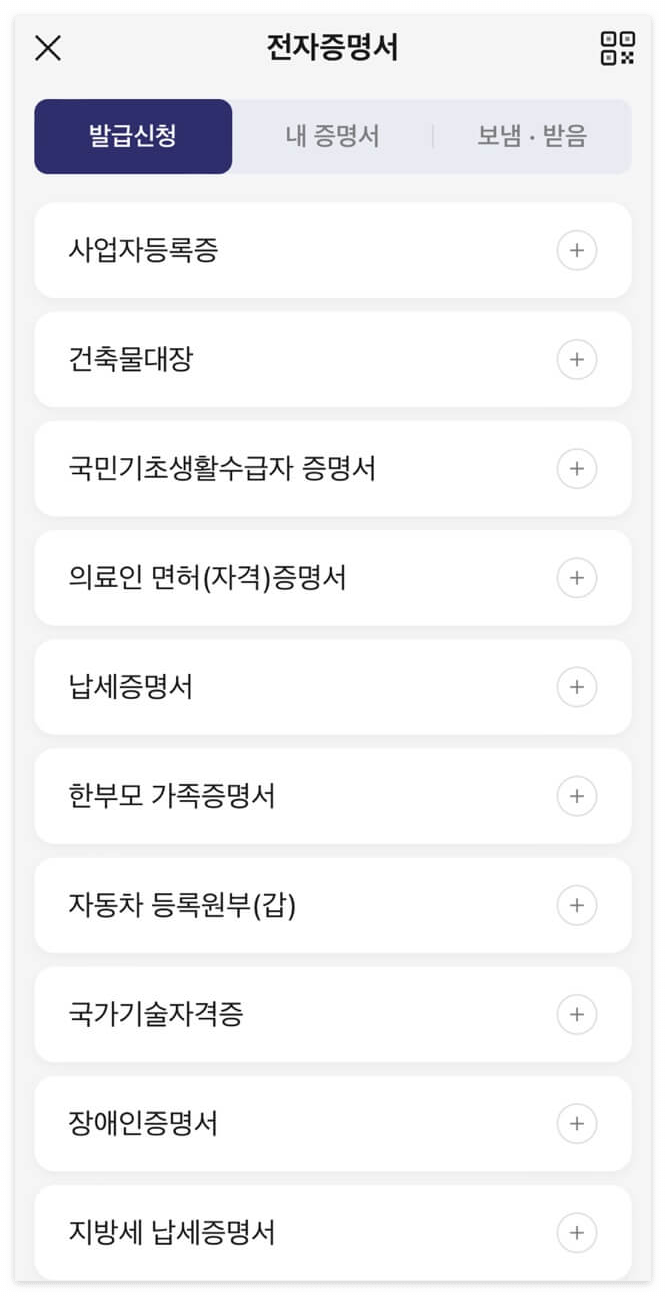Close the 전자증명서 screen
The image size is (666, 1296).
pyautogui.click(x=46, y=48)
